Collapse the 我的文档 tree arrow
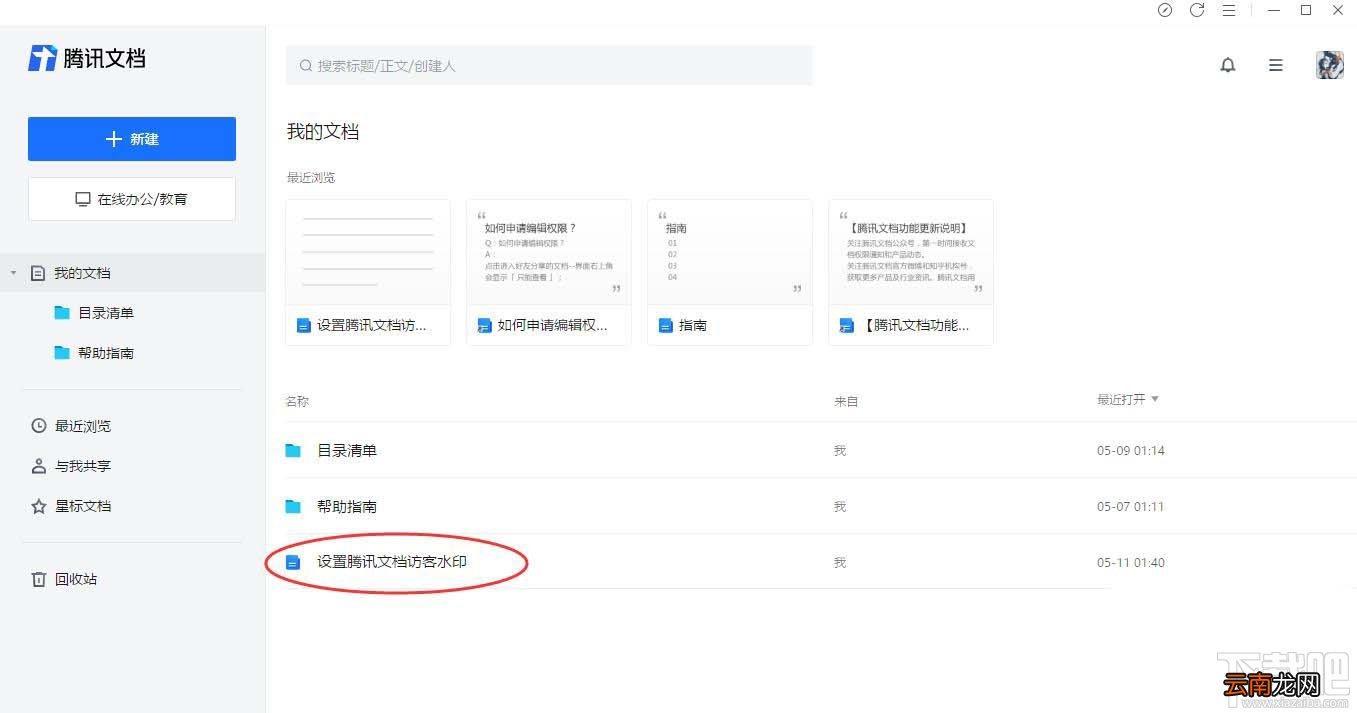The width and height of the screenshot is (1357, 713). coord(13,273)
